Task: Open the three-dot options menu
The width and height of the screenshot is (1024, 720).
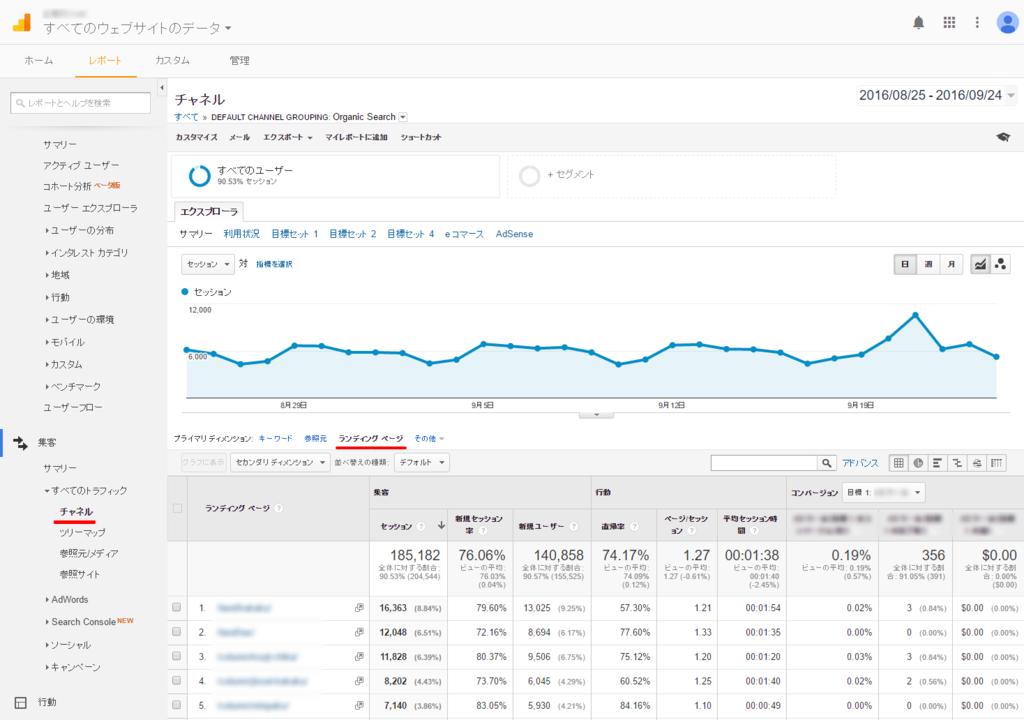Action: tap(977, 23)
